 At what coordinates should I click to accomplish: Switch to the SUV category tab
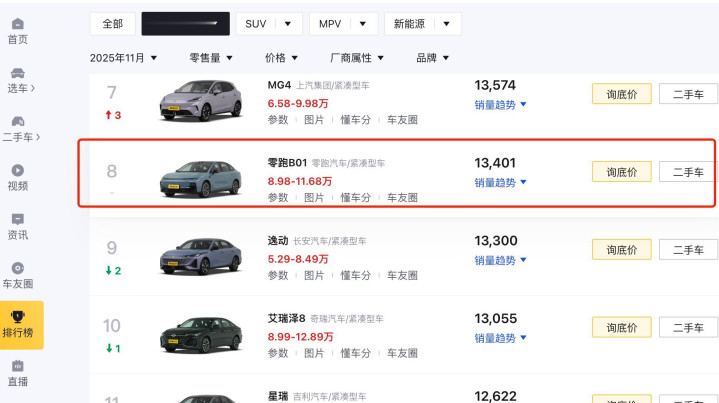coord(266,23)
